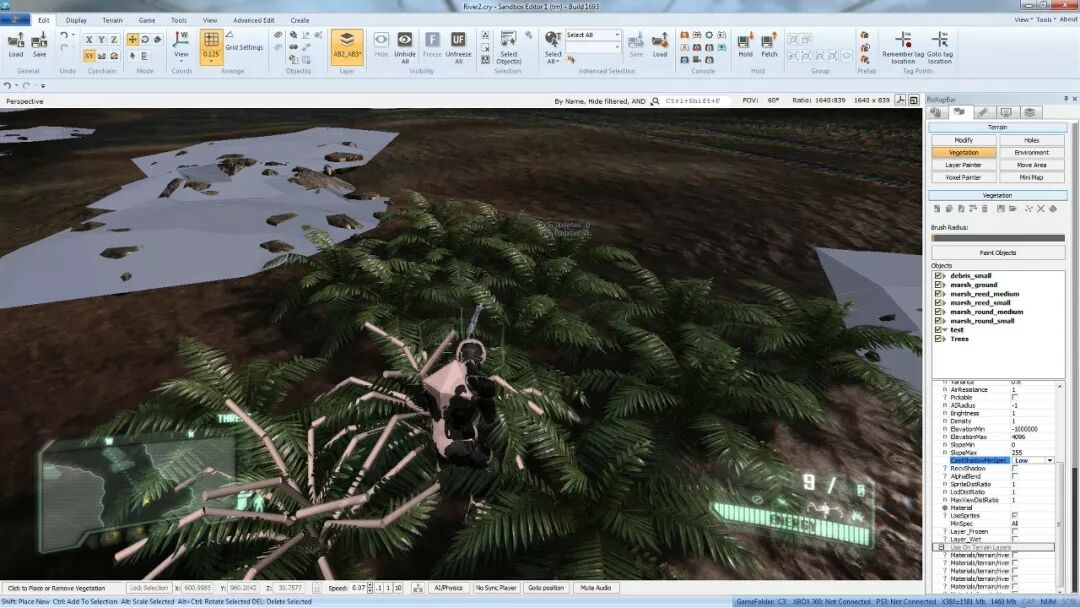
Task: Switch to the Game ribbon tab
Action: click(147, 20)
